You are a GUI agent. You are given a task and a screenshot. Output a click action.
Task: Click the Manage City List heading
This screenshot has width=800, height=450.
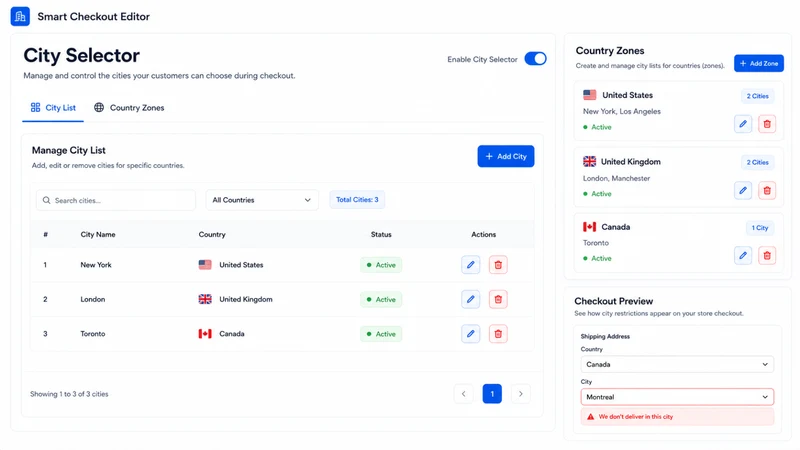(x=68, y=150)
